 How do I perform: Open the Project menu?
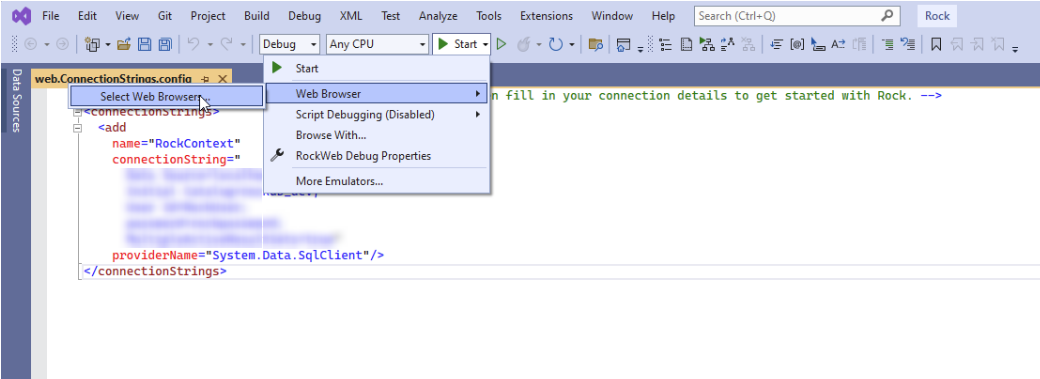tap(208, 15)
